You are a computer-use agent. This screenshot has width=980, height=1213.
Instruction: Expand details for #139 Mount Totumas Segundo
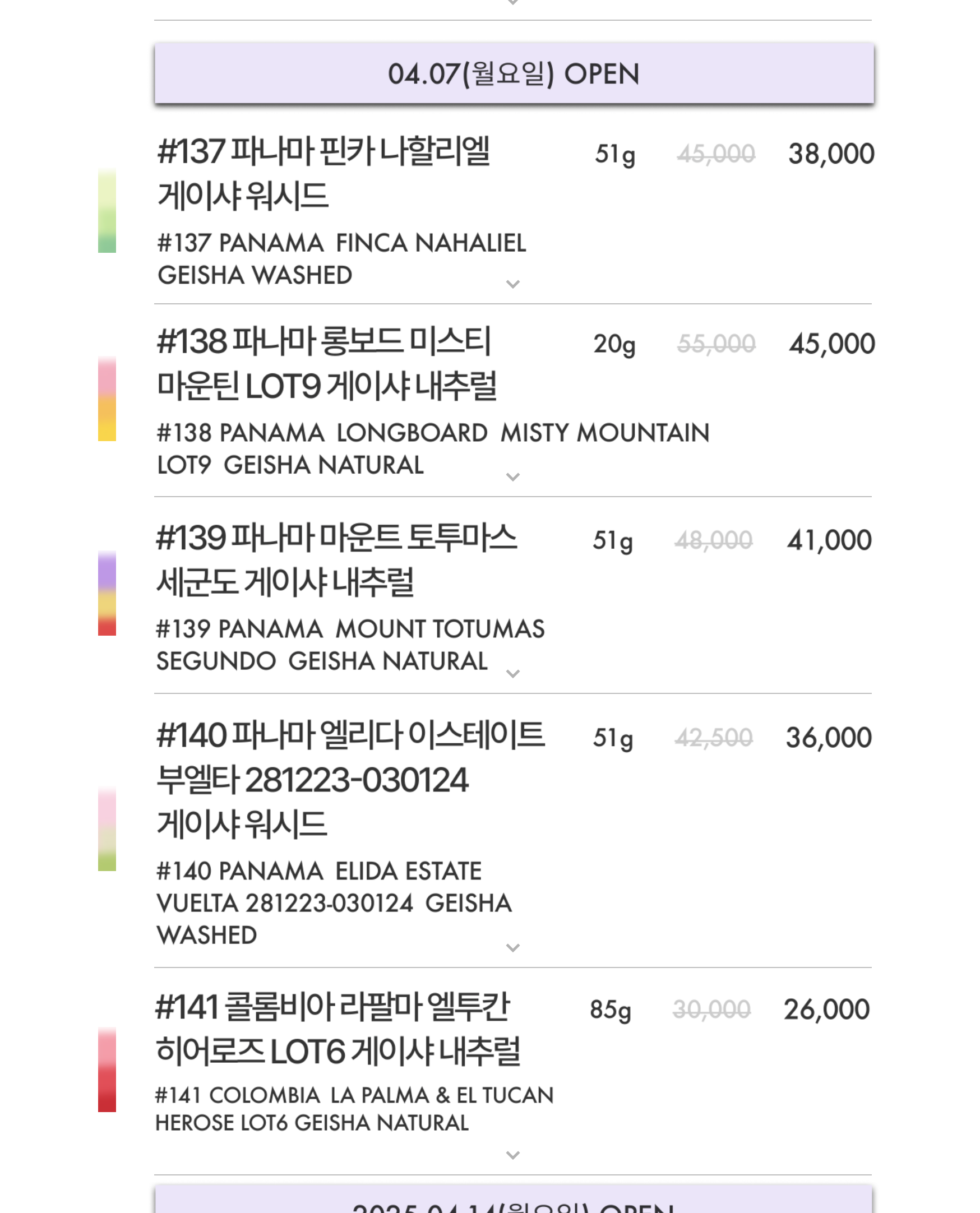(x=512, y=673)
